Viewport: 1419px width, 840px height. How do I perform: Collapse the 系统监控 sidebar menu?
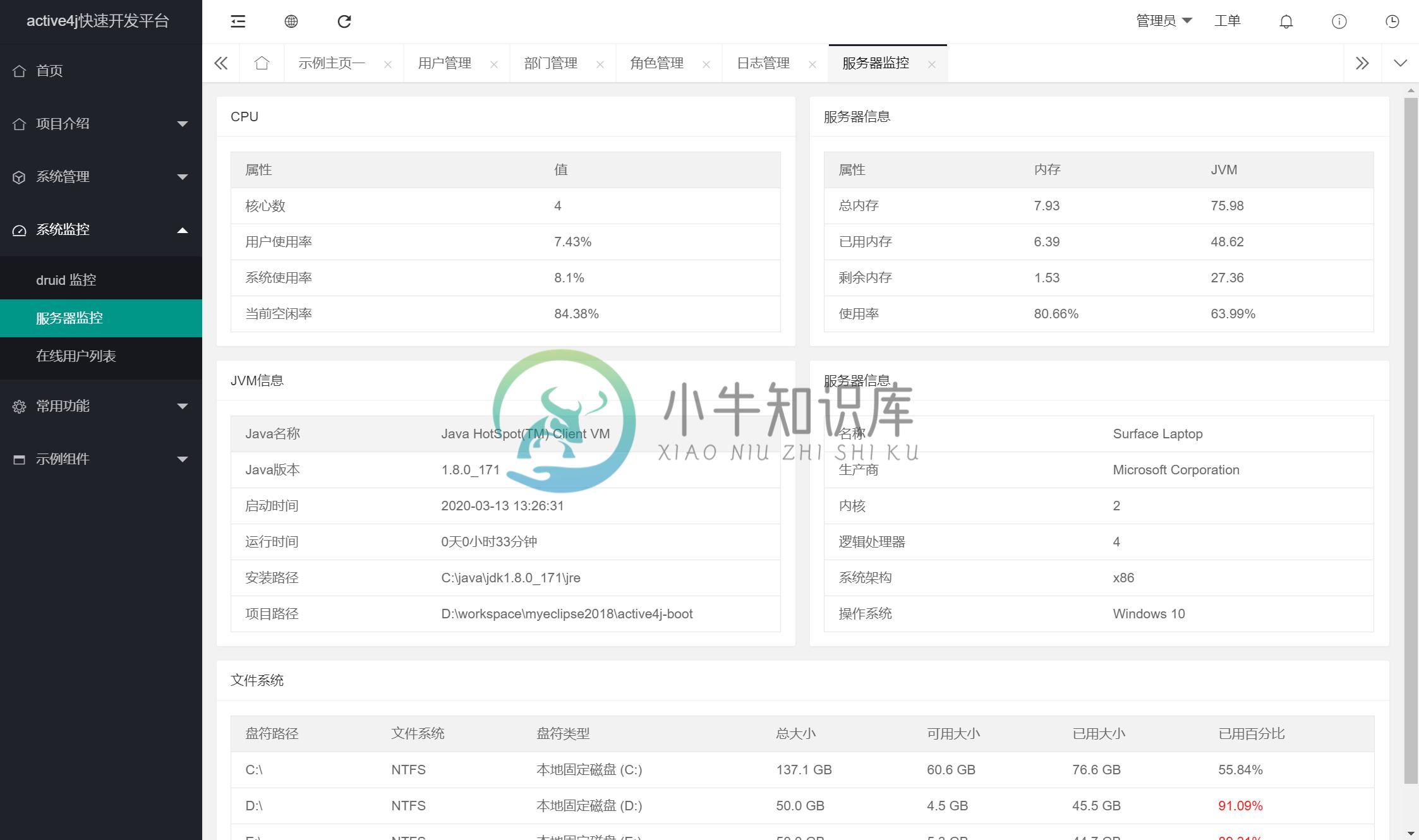point(101,230)
